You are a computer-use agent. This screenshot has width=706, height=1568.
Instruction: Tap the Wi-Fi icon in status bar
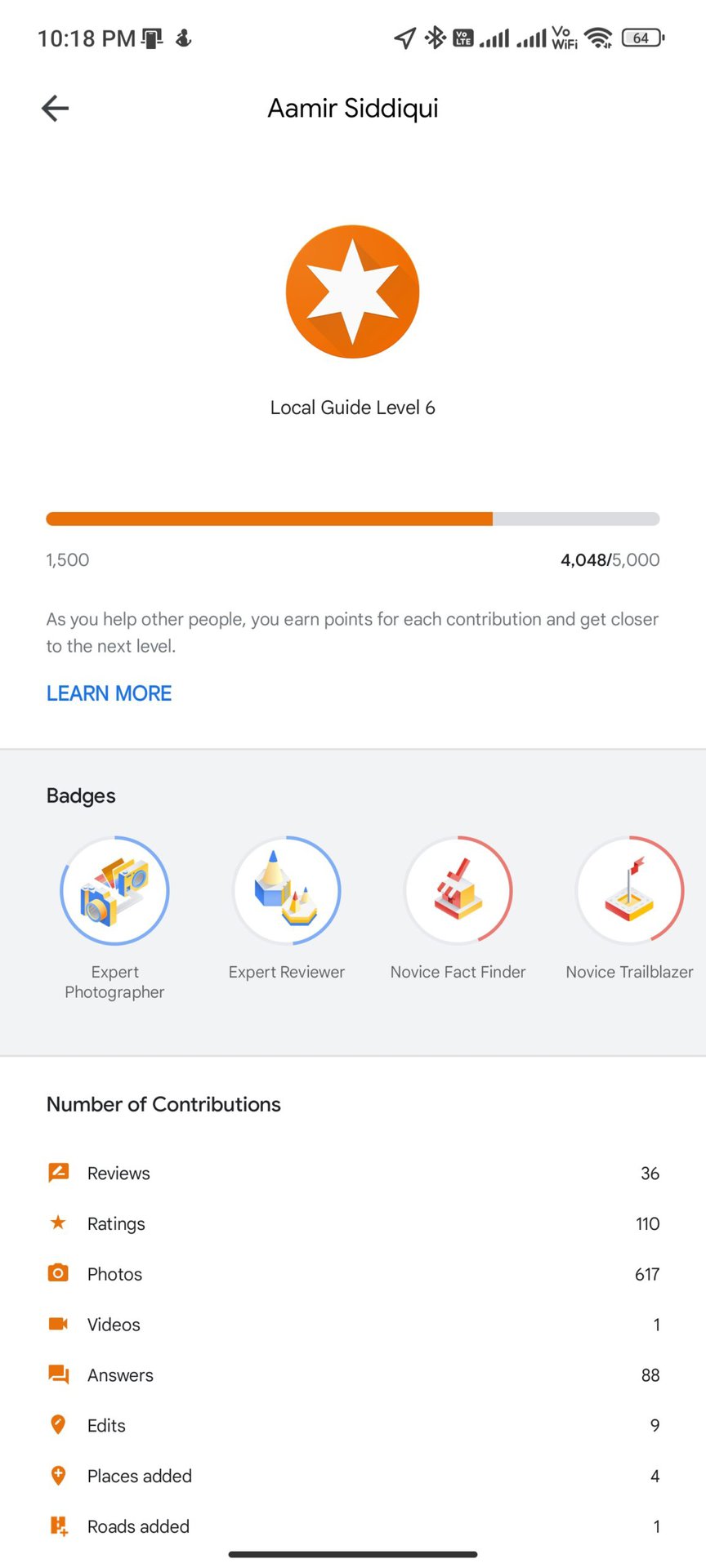coord(599,38)
